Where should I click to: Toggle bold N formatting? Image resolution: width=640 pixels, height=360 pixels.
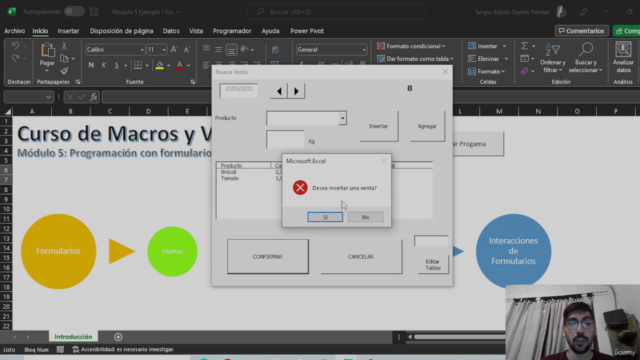click(91, 65)
